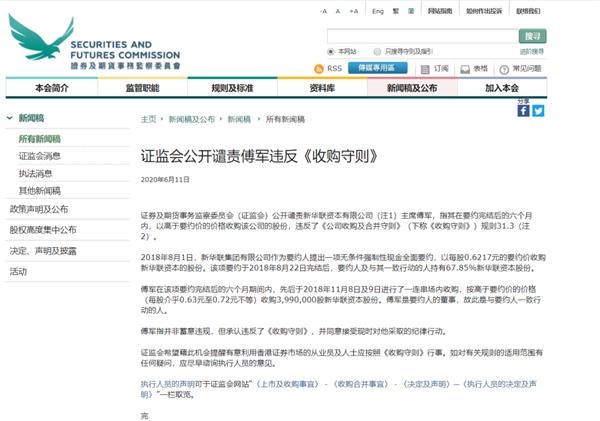Select 执法消息 in sidebar
This screenshot has height=421, width=600.
click(35, 173)
